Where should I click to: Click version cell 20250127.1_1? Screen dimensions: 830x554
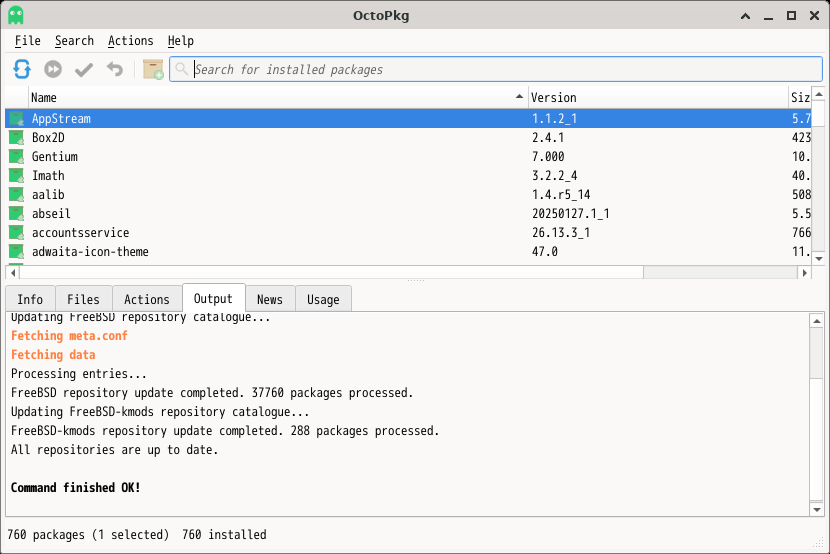(x=571, y=214)
